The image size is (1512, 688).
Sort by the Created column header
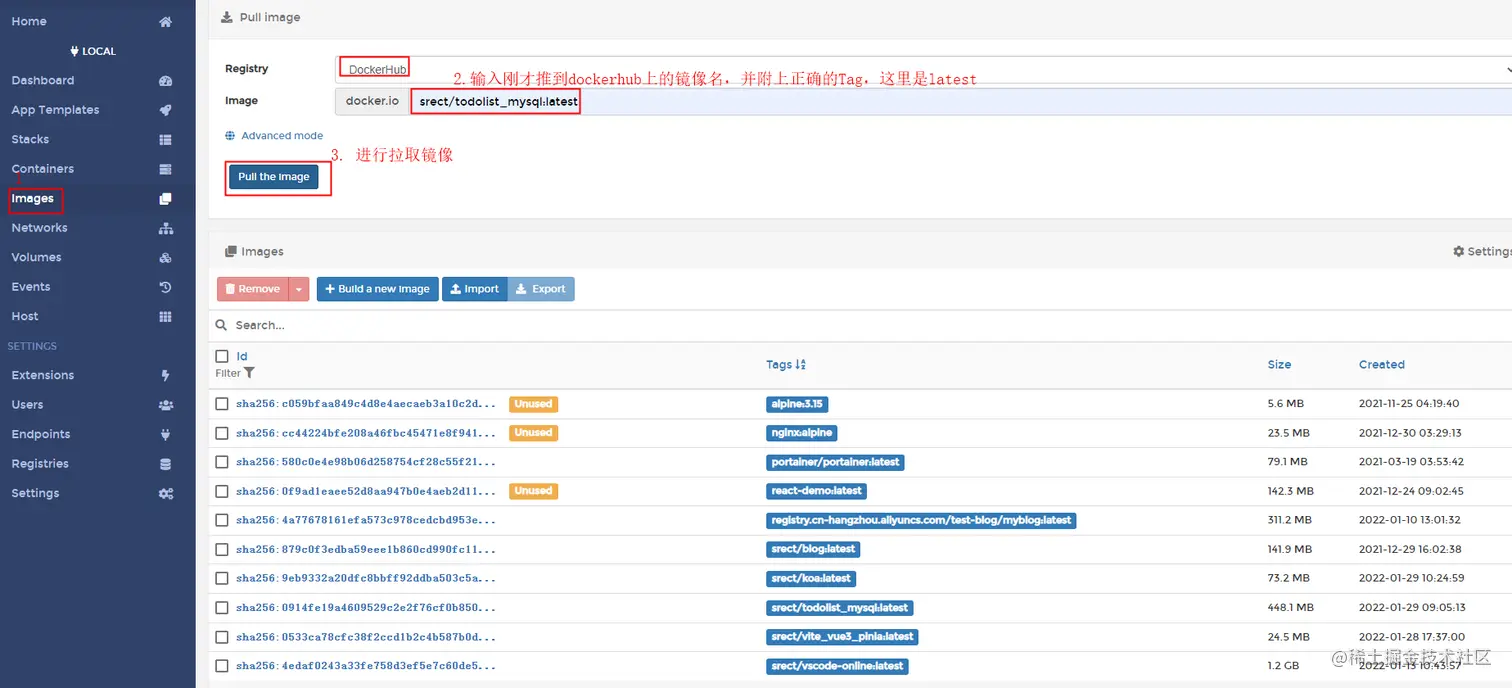point(1382,365)
